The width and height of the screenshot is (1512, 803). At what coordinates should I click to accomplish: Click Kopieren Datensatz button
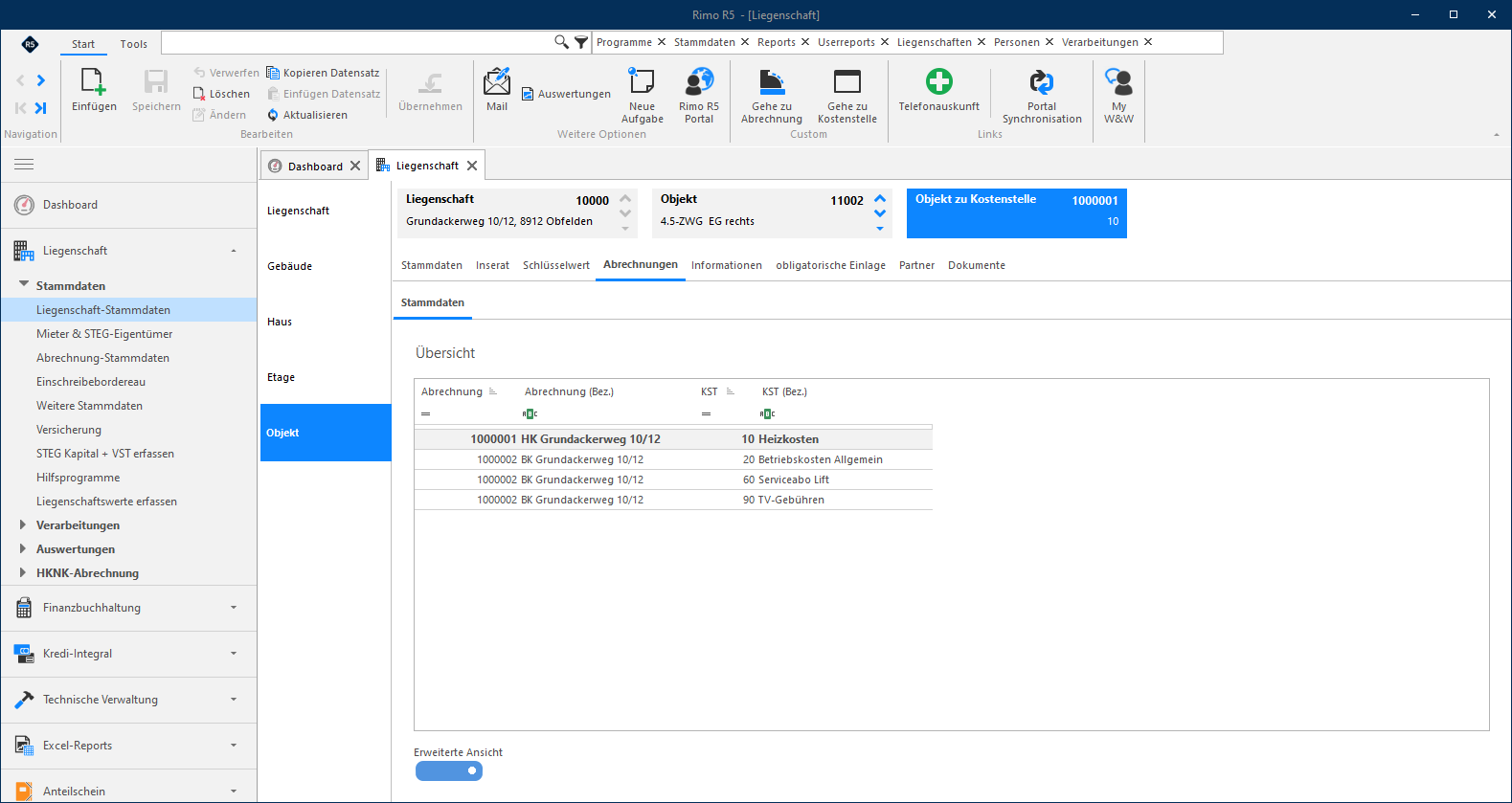pyautogui.click(x=323, y=73)
